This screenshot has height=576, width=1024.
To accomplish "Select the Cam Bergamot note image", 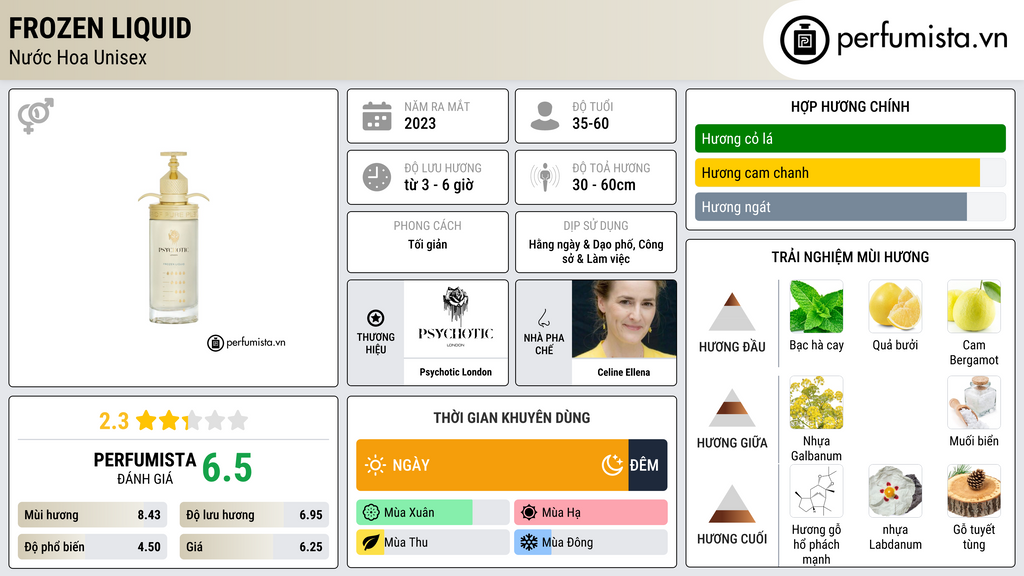I will click(x=974, y=306).
